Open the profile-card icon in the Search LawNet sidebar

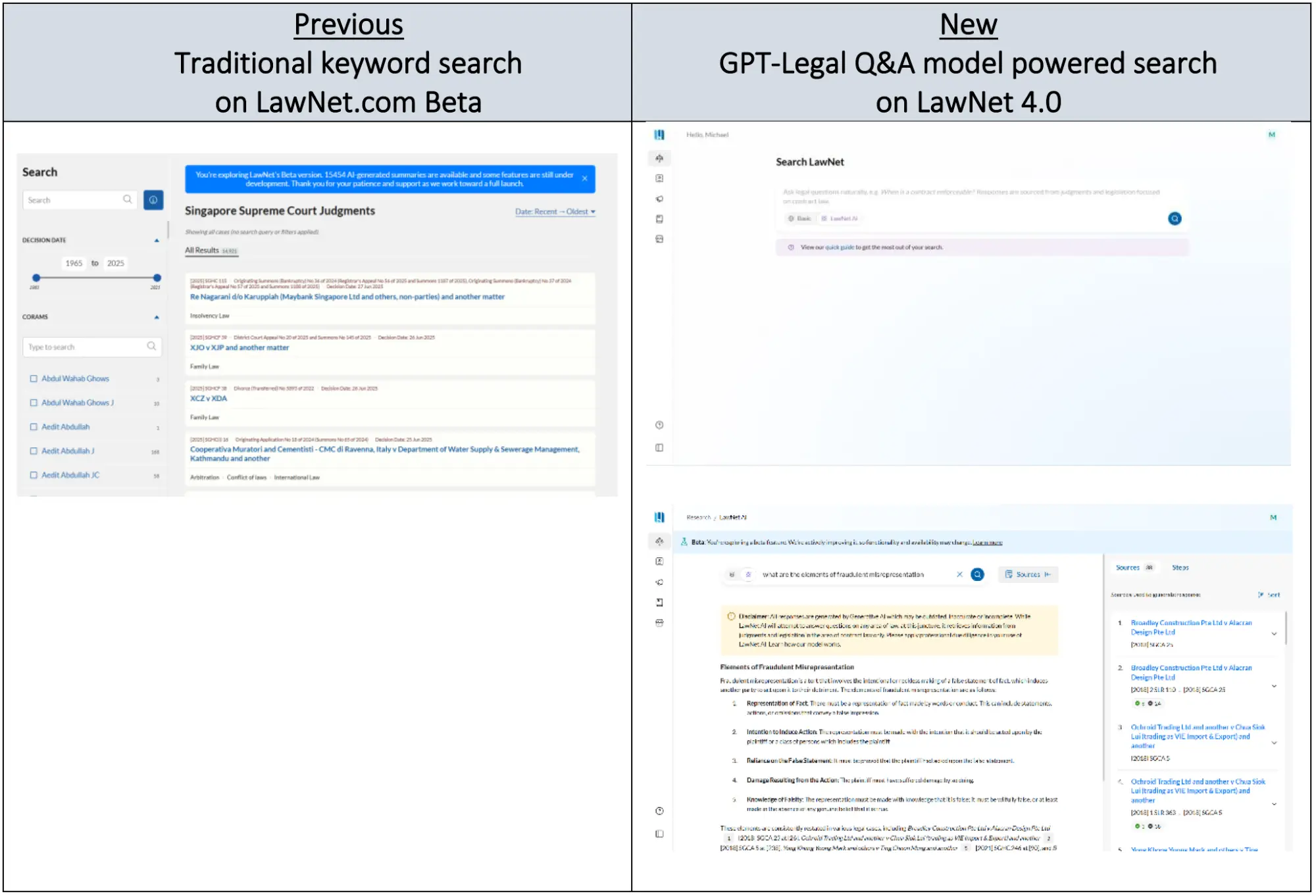pos(659,178)
